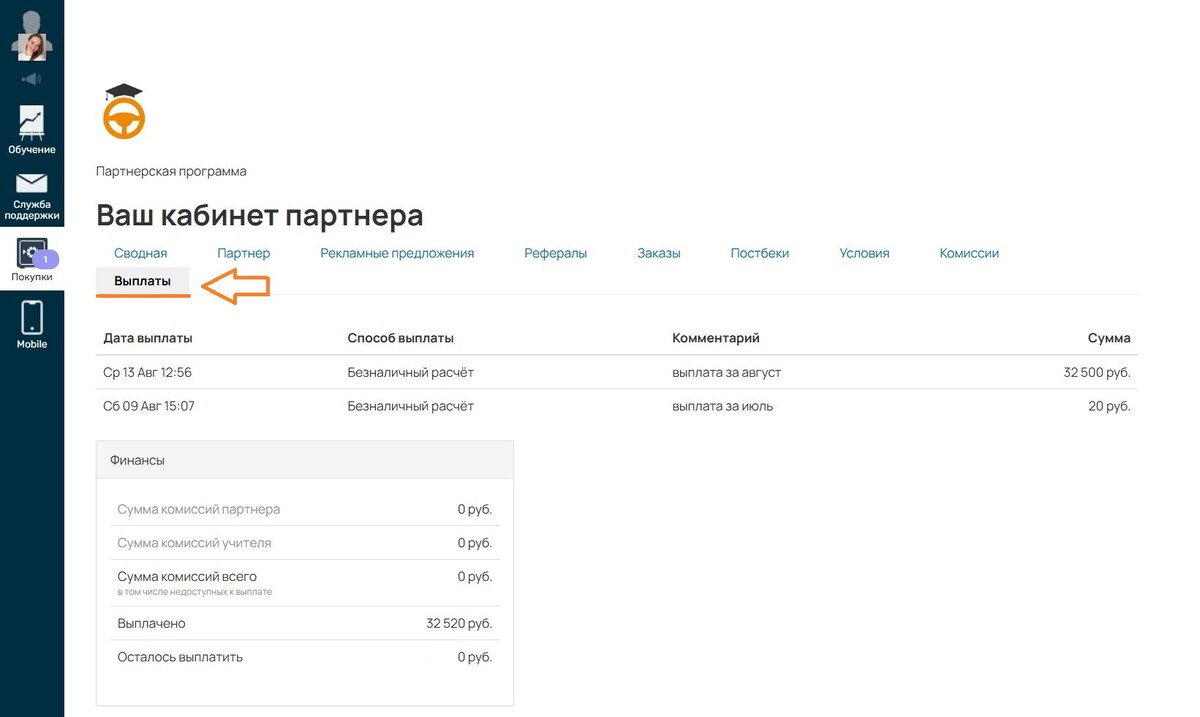Open the Mobile phone icon
1200x717 pixels.
pyautogui.click(x=32, y=318)
